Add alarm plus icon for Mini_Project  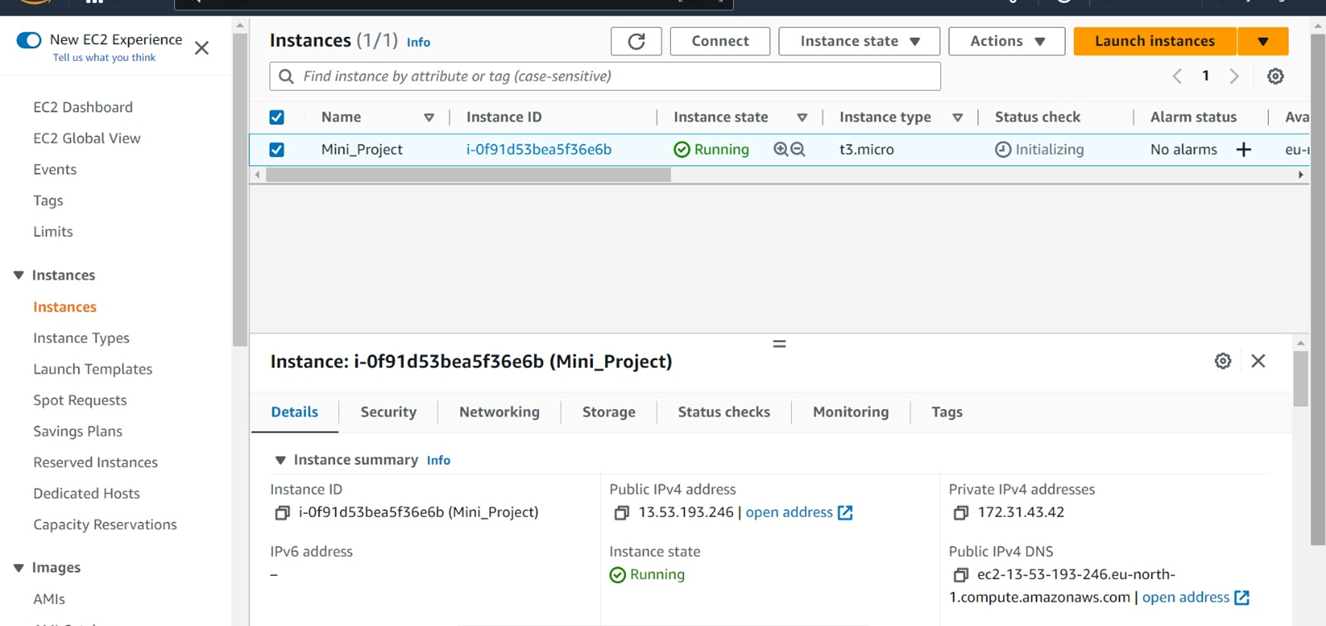(1243, 149)
